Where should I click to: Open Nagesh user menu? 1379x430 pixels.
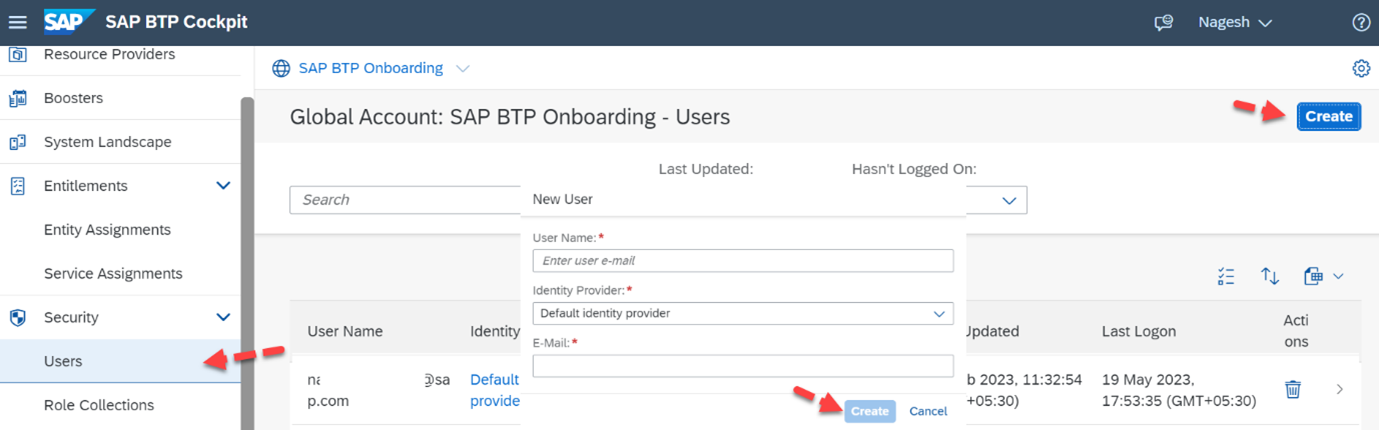(1235, 22)
